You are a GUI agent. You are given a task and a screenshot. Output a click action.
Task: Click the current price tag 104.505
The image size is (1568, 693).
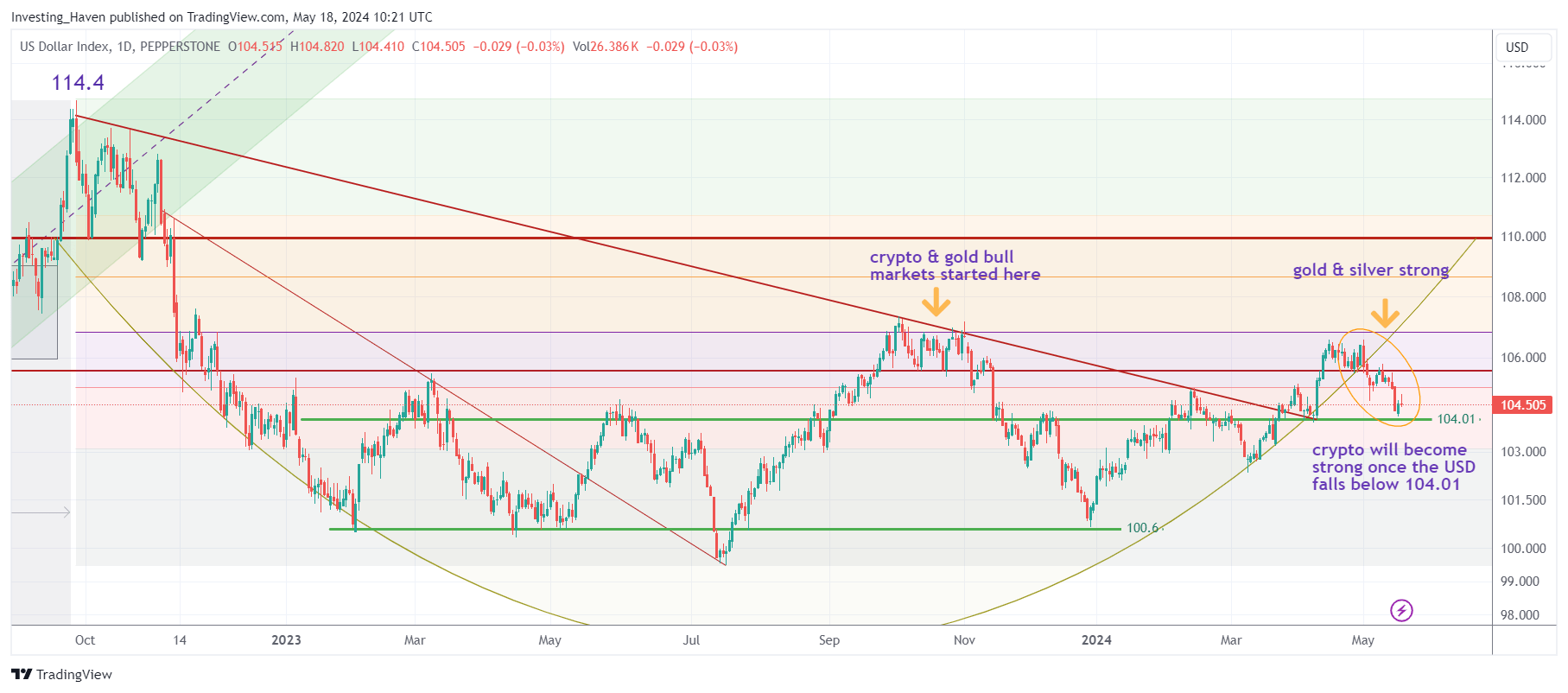click(1523, 405)
